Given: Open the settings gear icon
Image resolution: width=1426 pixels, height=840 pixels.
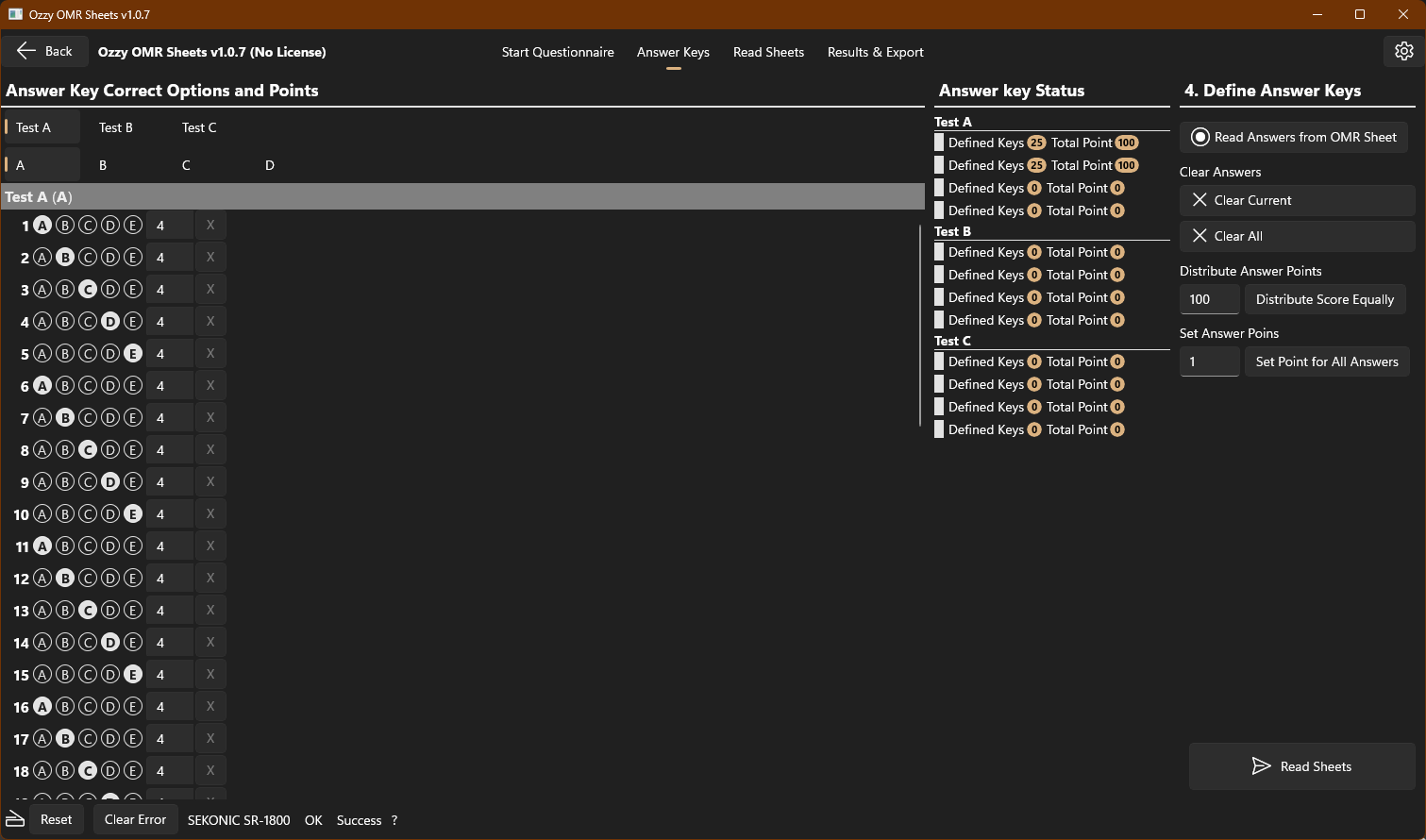Looking at the screenshot, I should pyautogui.click(x=1403, y=51).
